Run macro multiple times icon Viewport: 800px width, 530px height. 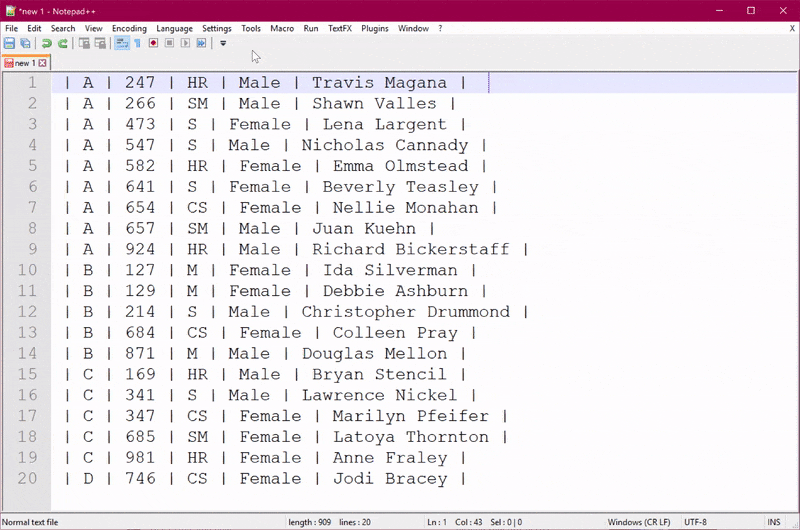(201, 44)
